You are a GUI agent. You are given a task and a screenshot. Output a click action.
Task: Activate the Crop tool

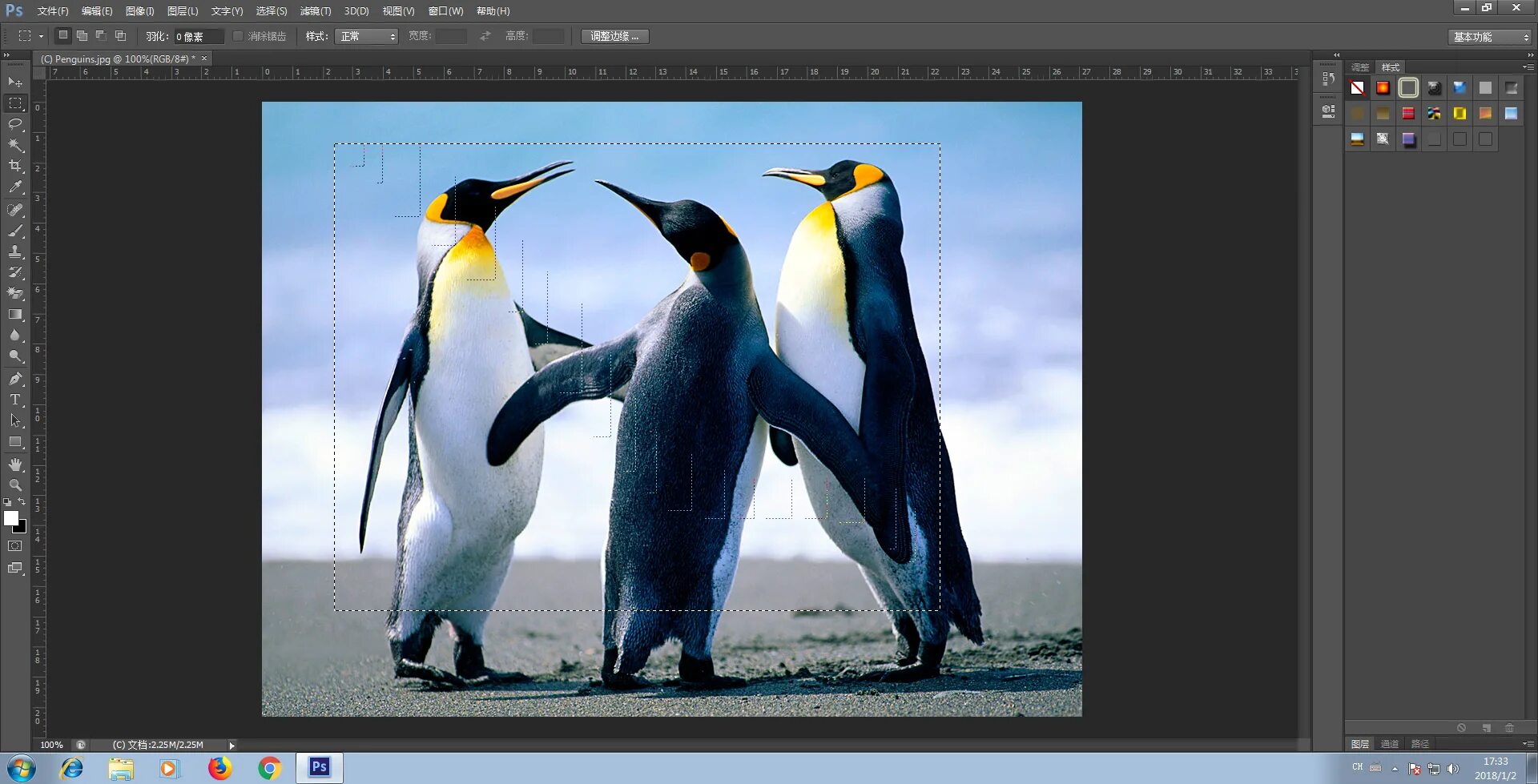[x=15, y=166]
